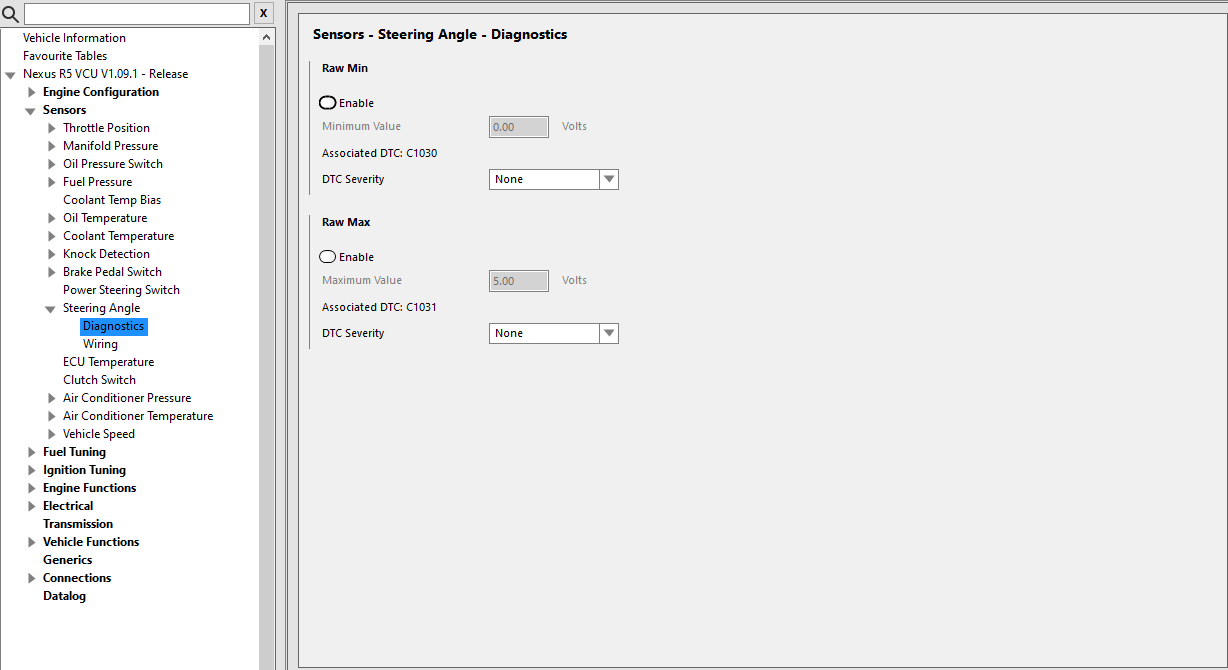Expand Engine Configuration arrow
This screenshot has width=1228, height=670.
(32, 92)
